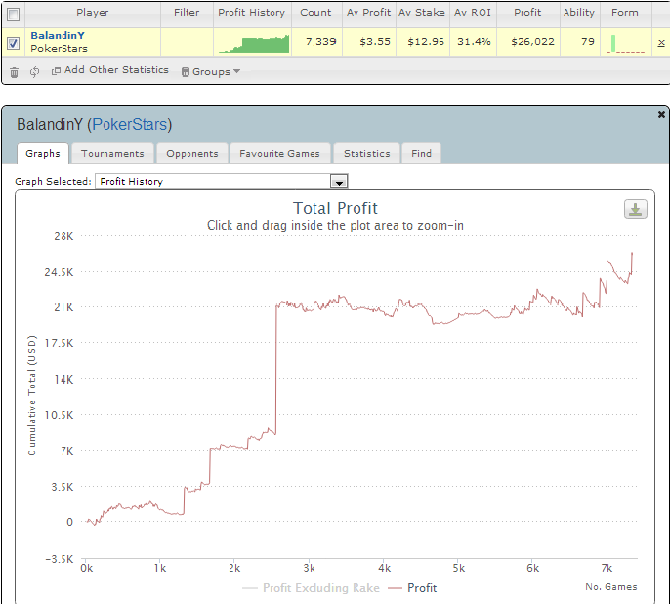Download the Total Profit chart
The image size is (670, 606).
coord(635,209)
